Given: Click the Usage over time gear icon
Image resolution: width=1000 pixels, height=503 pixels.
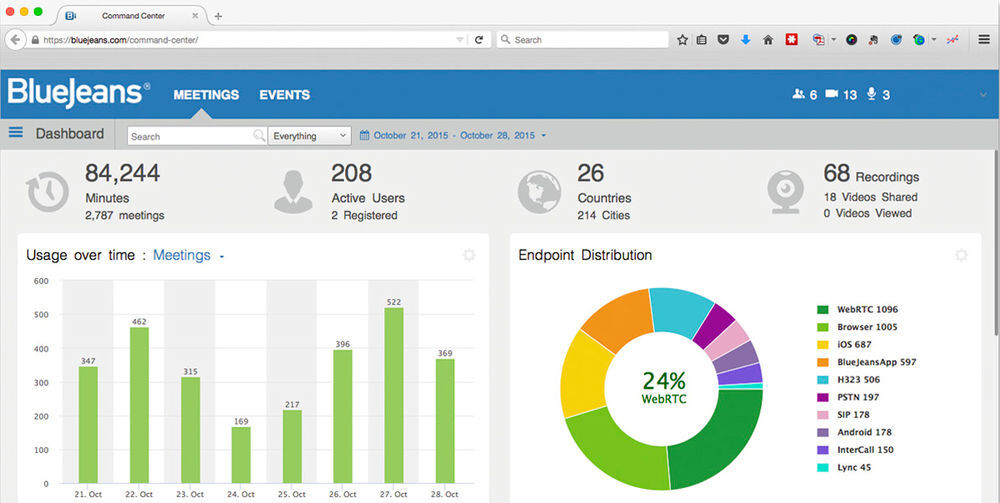Looking at the screenshot, I should (469, 256).
